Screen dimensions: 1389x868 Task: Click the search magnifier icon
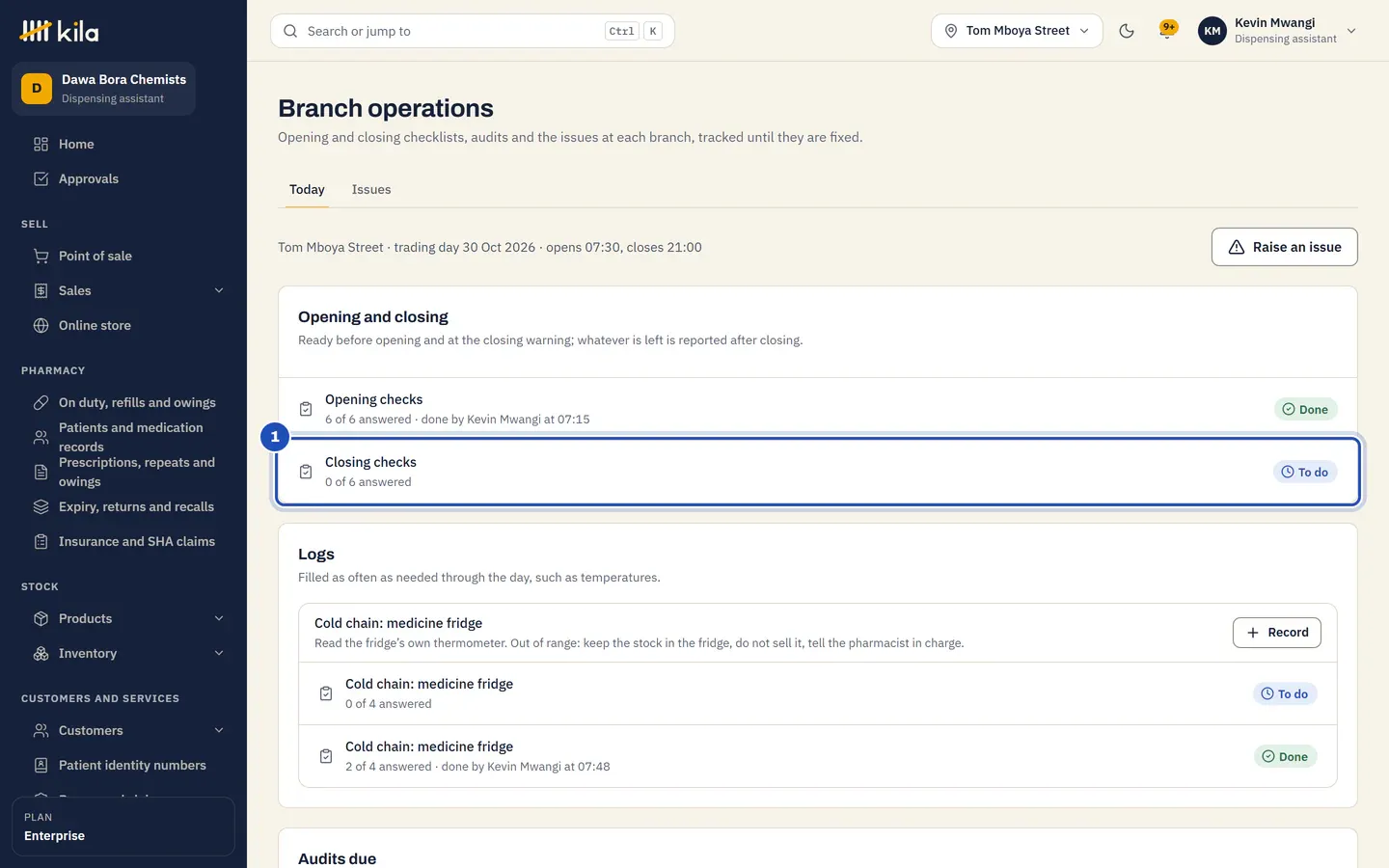tap(290, 31)
